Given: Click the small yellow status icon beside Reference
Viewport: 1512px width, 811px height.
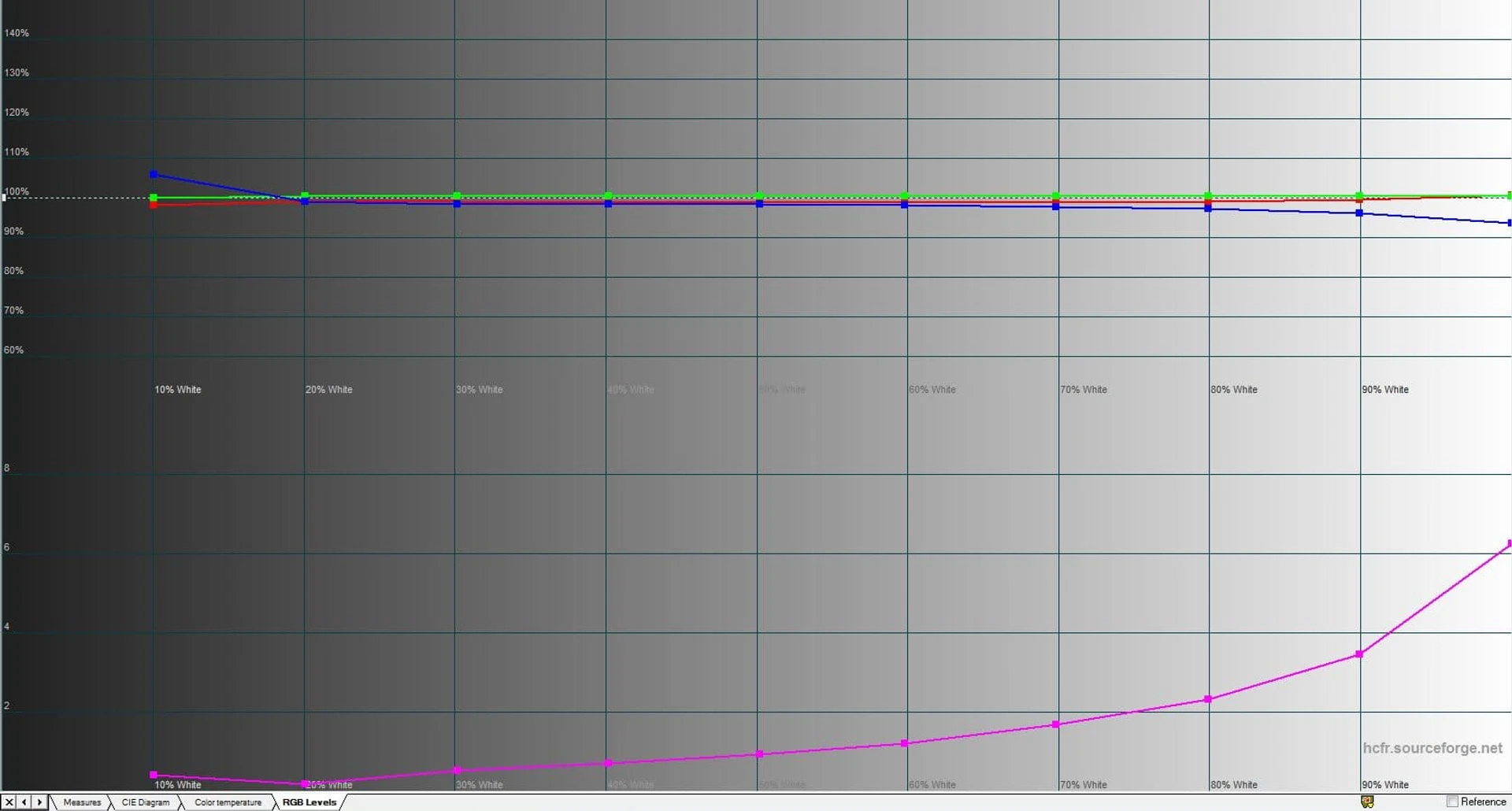Looking at the screenshot, I should (1367, 802).
